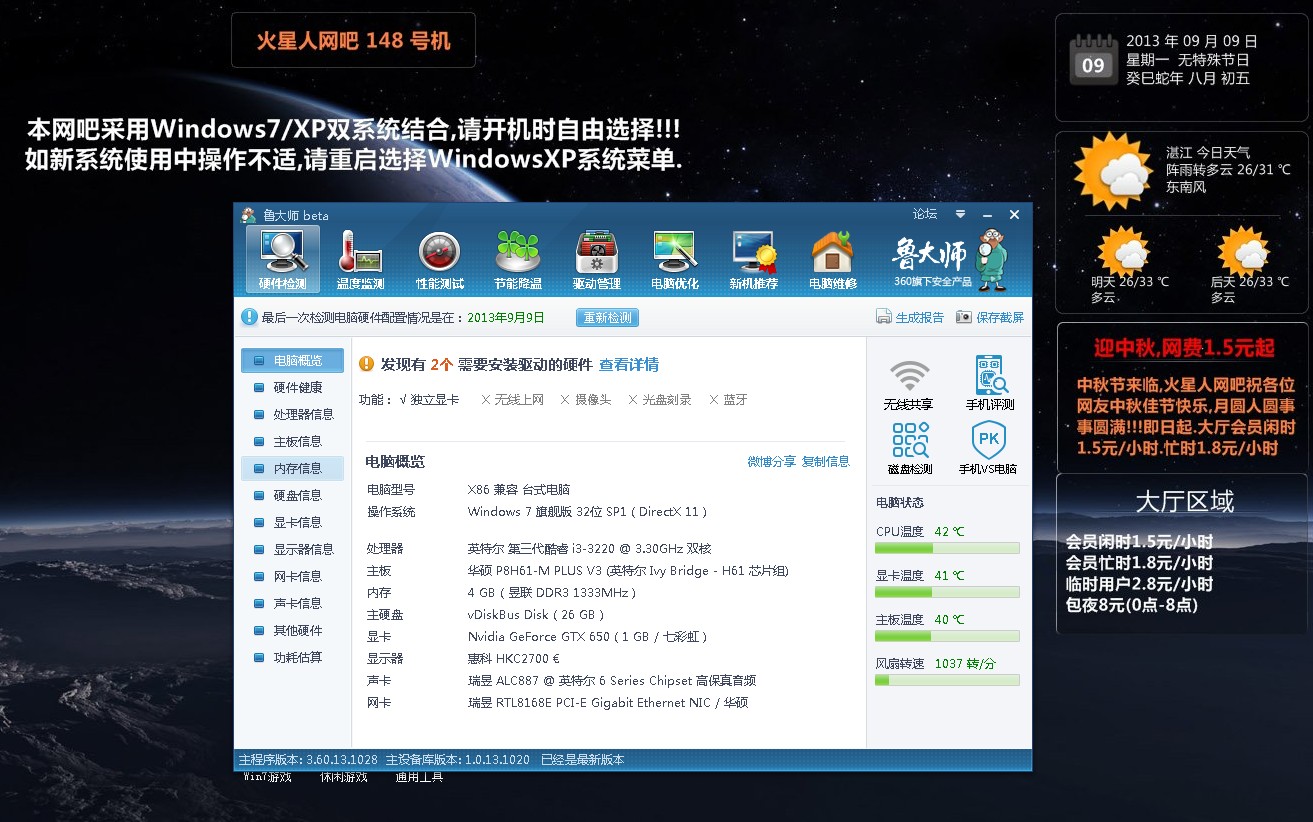Click the 独立显卡 feature indicator
Viewport: 1313px width, 822px height.
tap(429, 400)
